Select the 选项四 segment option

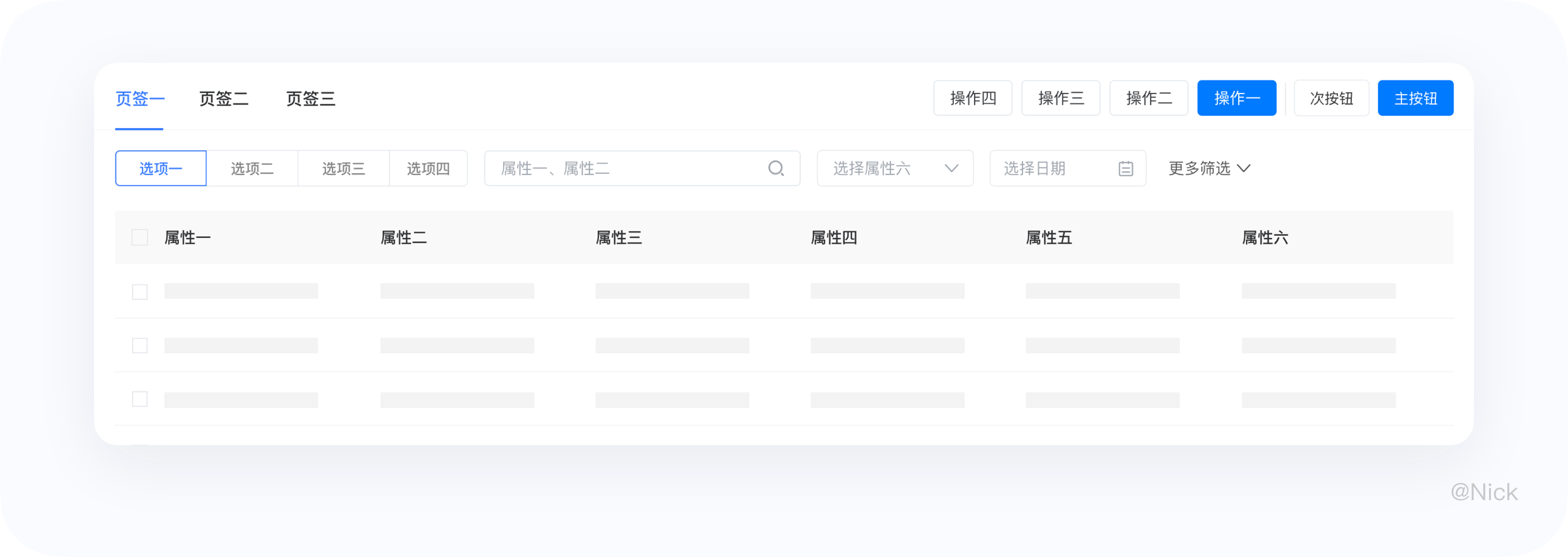(429, 169)
